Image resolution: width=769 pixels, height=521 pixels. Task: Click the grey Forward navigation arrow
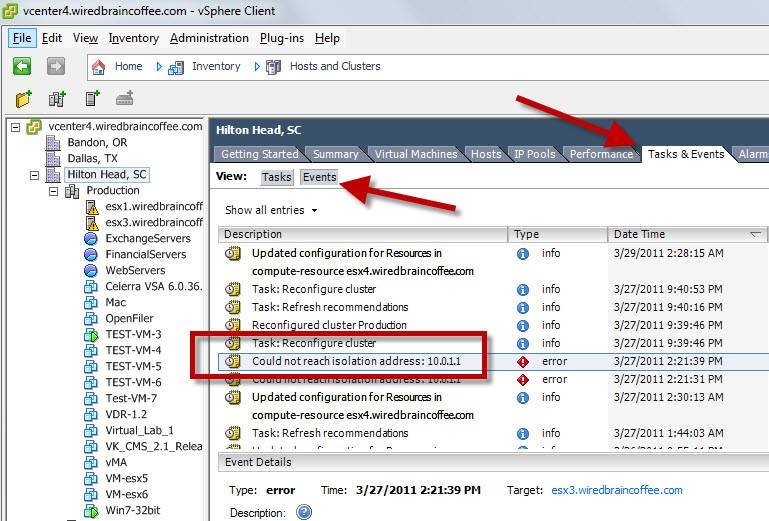56,66
